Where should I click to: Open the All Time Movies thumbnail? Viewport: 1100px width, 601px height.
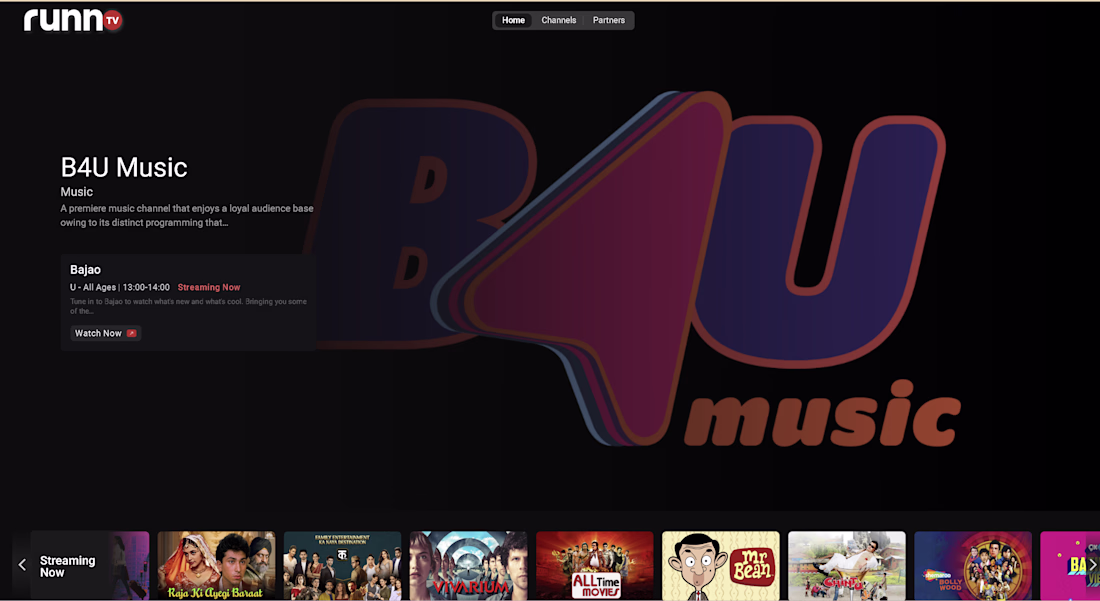595,565
